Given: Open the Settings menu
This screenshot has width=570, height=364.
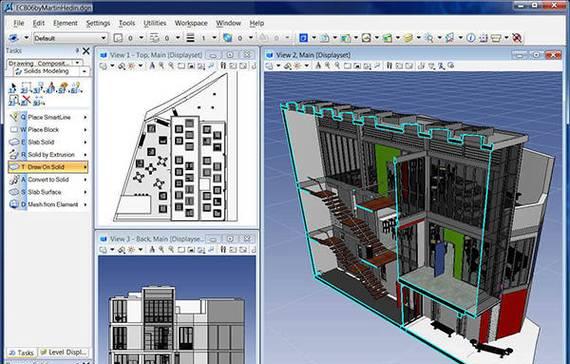Looking at the screenshot, I should point(98,23).
